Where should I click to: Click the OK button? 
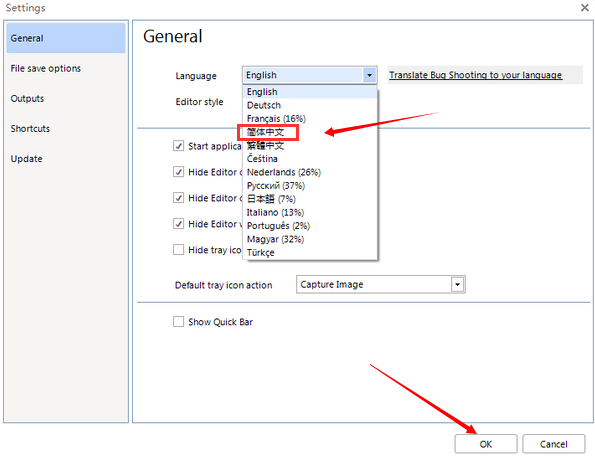tap(486, 444)
